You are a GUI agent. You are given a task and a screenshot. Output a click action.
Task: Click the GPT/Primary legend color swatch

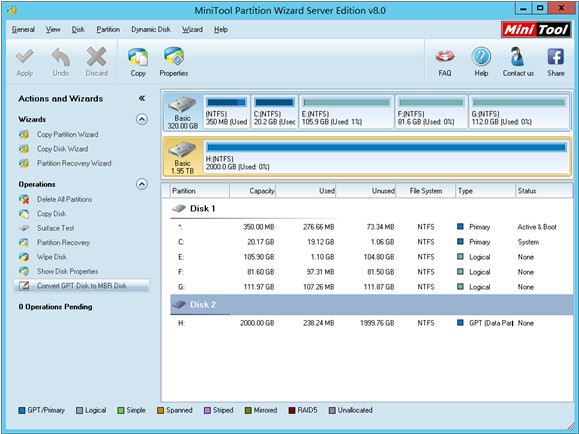(x=22, y=410)
